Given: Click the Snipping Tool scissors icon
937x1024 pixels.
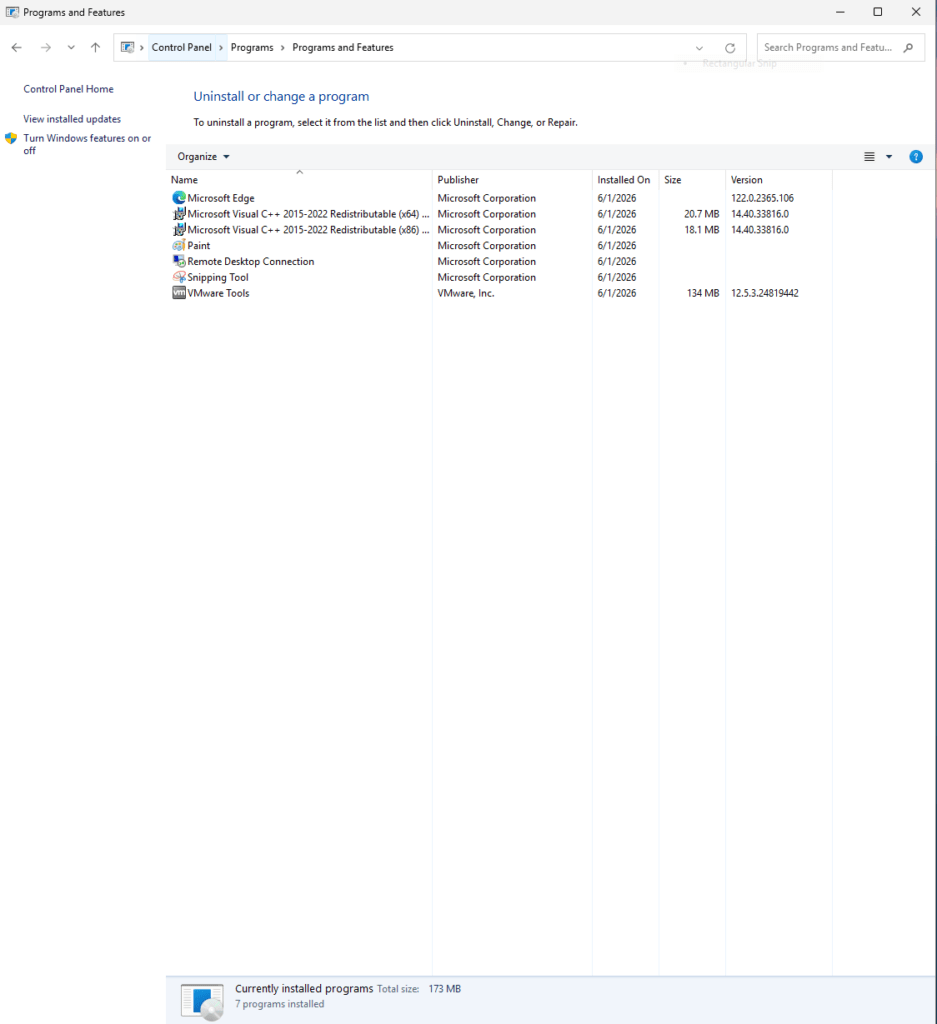Looking at the screenshot, I should click(x=179, y=277).
